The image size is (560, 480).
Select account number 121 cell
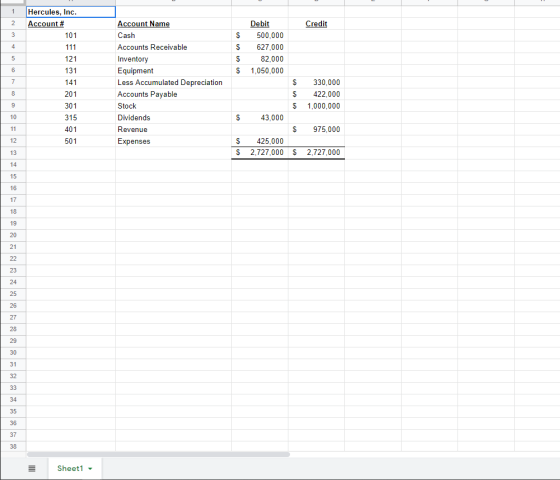[71, 59]
